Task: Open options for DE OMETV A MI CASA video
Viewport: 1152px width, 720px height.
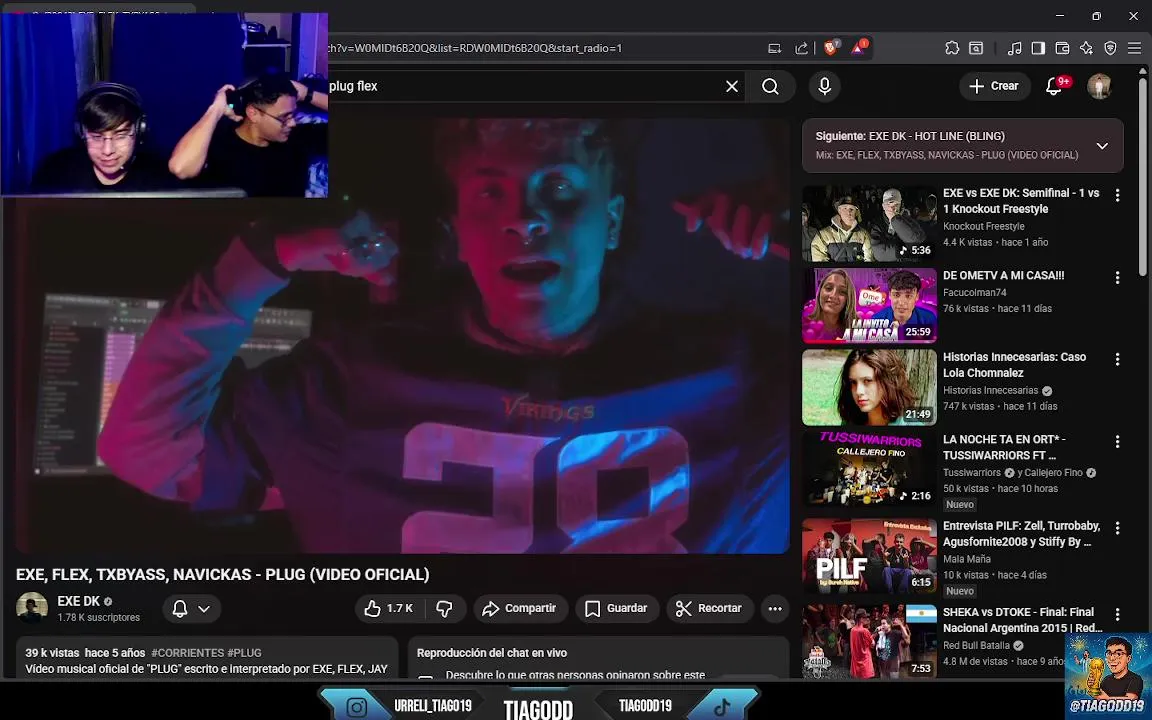Action: pyautogui.click(x=1117, y=278)
